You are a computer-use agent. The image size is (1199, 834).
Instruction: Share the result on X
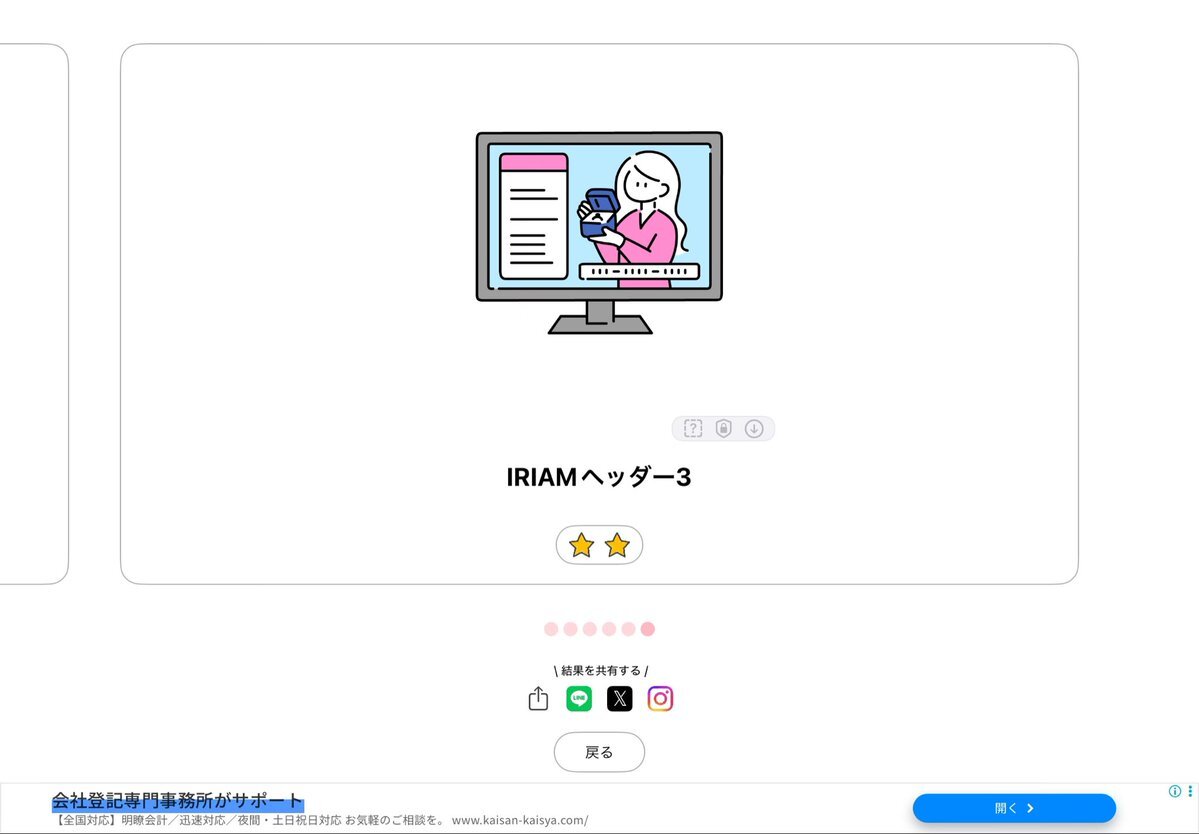tap(619, 698)
